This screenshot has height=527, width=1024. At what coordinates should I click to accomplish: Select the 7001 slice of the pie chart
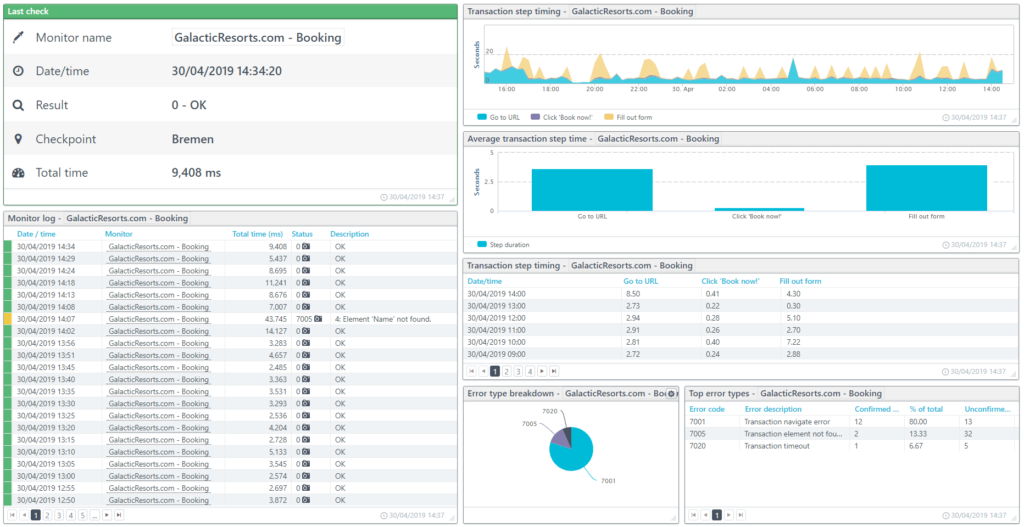point(575,455)
